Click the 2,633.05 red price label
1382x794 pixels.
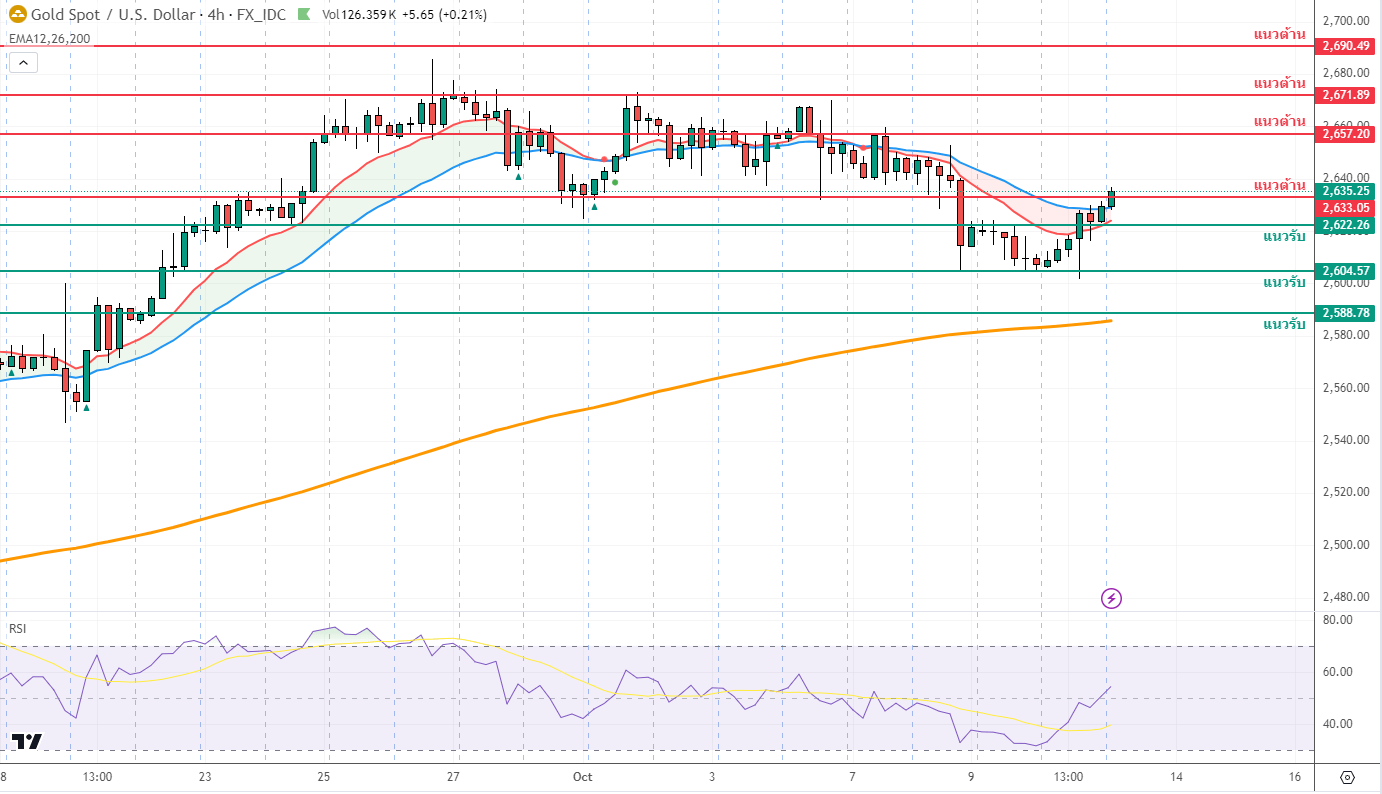click(x=1345, y=207)
